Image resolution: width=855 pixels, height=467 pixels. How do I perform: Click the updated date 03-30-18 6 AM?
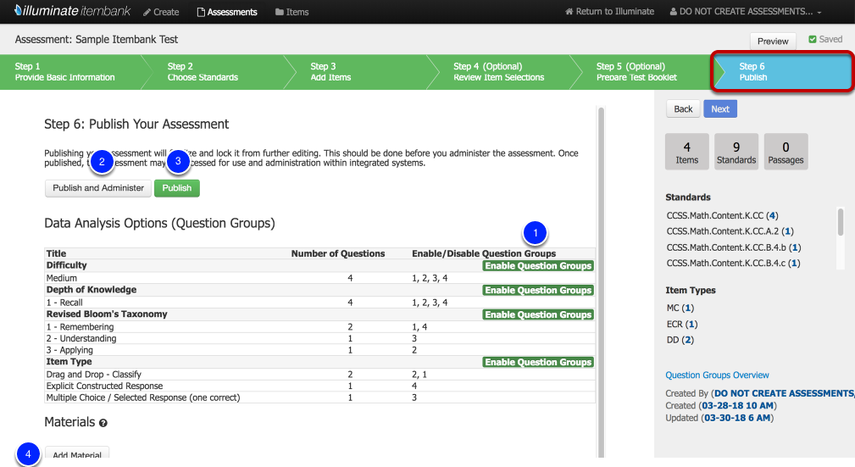point(737,418)
